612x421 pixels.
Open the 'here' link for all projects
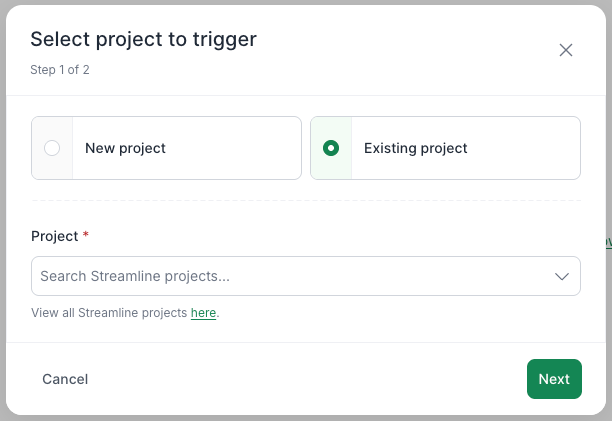click(203, 313)
